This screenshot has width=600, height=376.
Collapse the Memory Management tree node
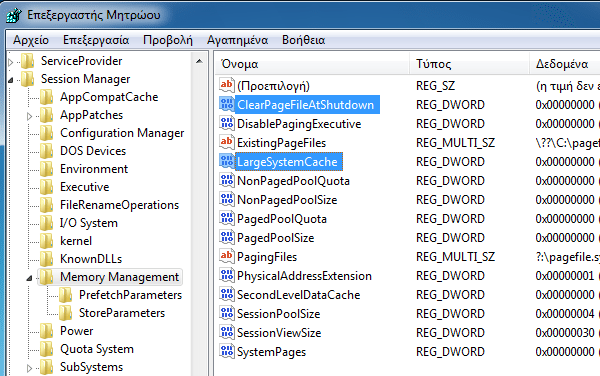[x=29, y=278]
